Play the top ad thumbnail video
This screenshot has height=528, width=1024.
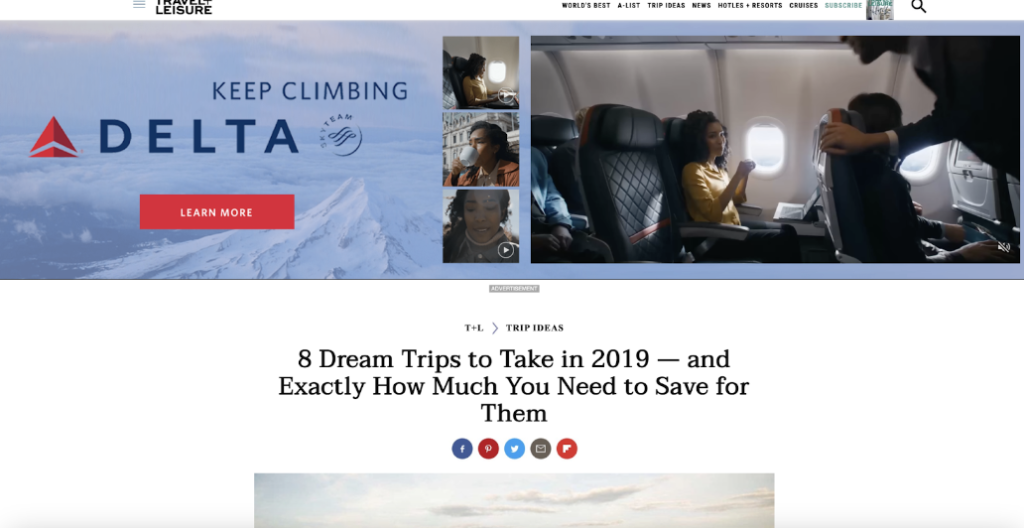point(481,73)
